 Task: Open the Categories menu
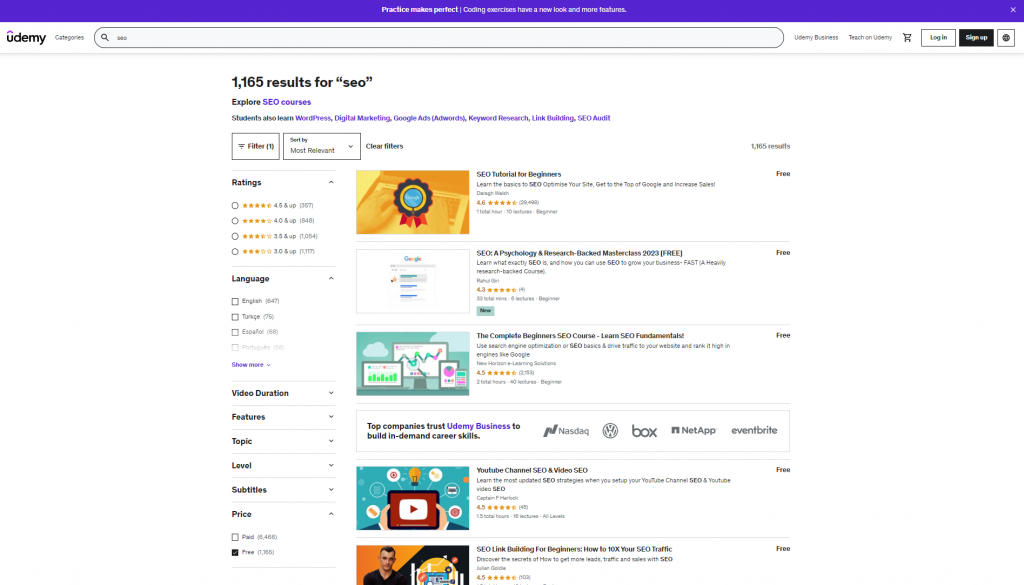click(69, 38)
